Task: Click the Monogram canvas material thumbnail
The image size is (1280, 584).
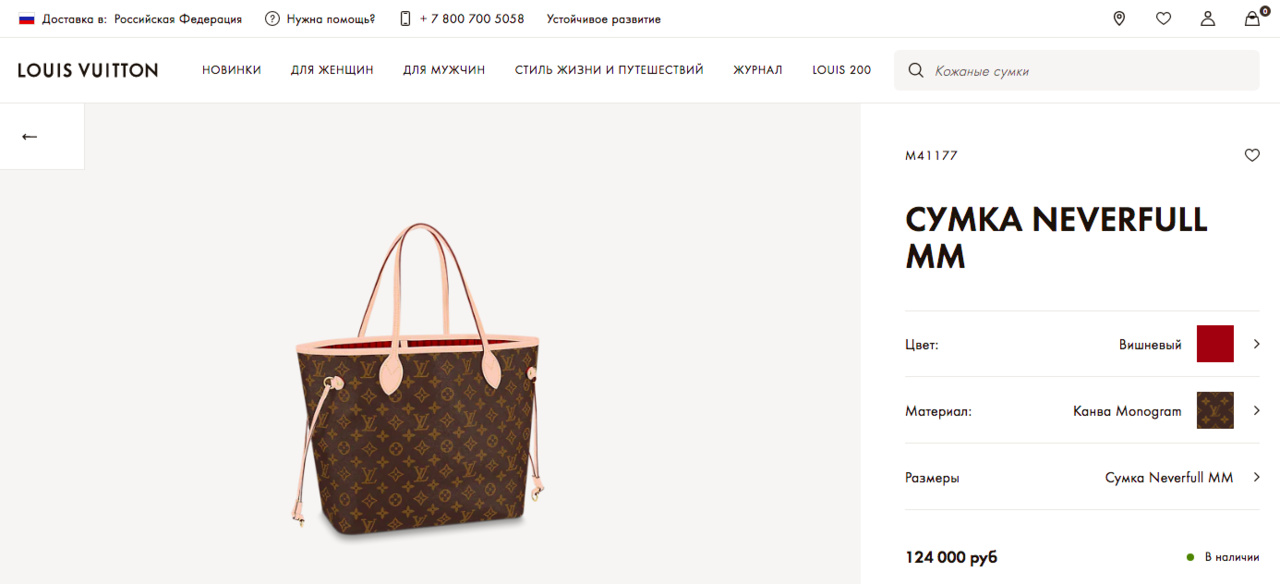Action: tap(1215, 410)
